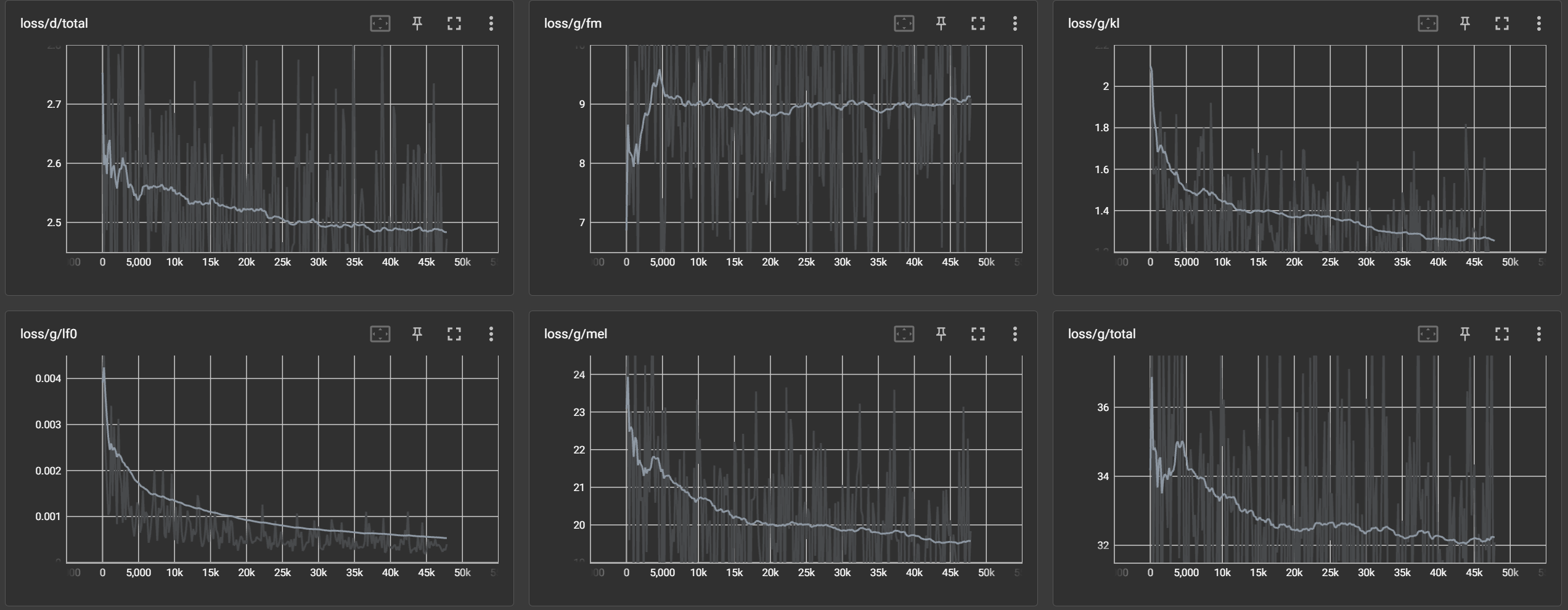Click the 9 y-axis label on loss/g/fm

(582, 104)
